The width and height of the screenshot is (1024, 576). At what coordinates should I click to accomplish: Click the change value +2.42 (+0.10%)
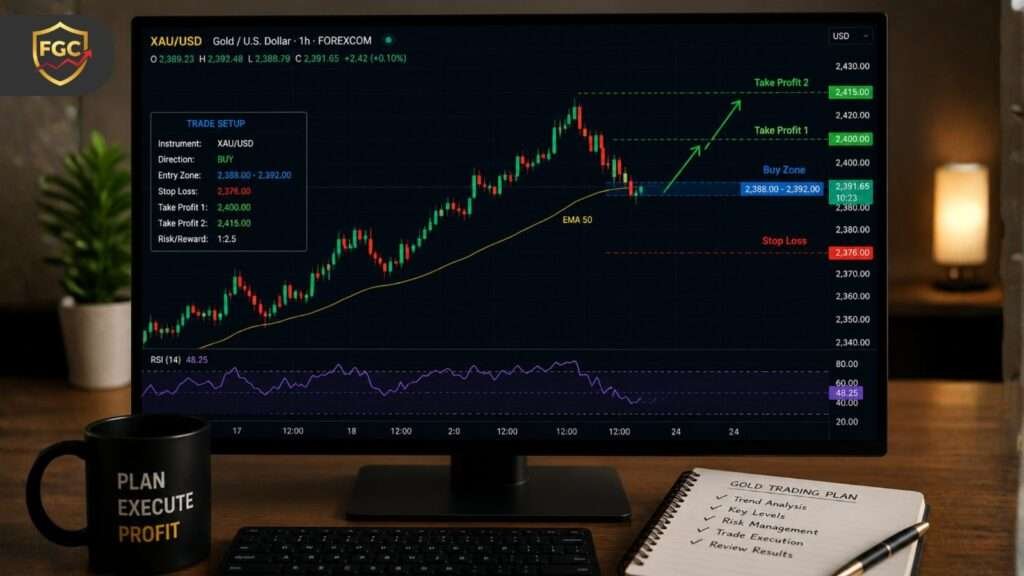click(x=376, y=59)
